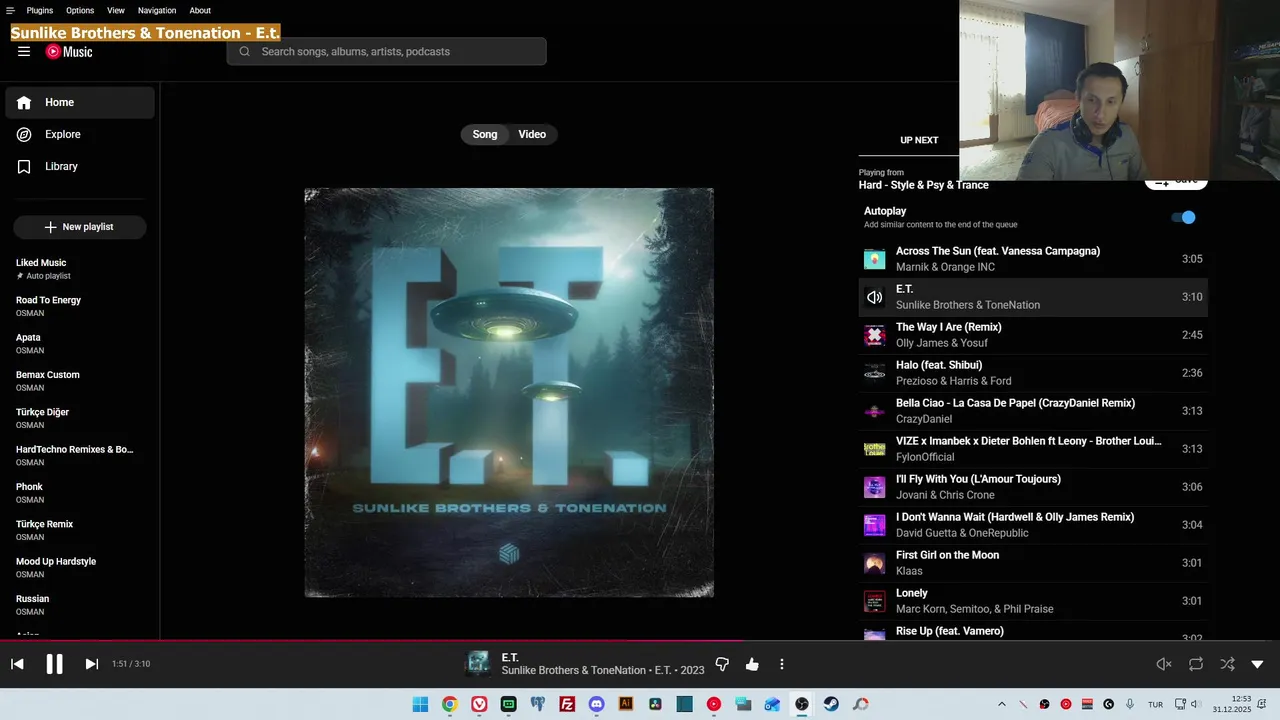Skip to the previous track
This screenshot has height=720, width=1280.
pos(17,664)
